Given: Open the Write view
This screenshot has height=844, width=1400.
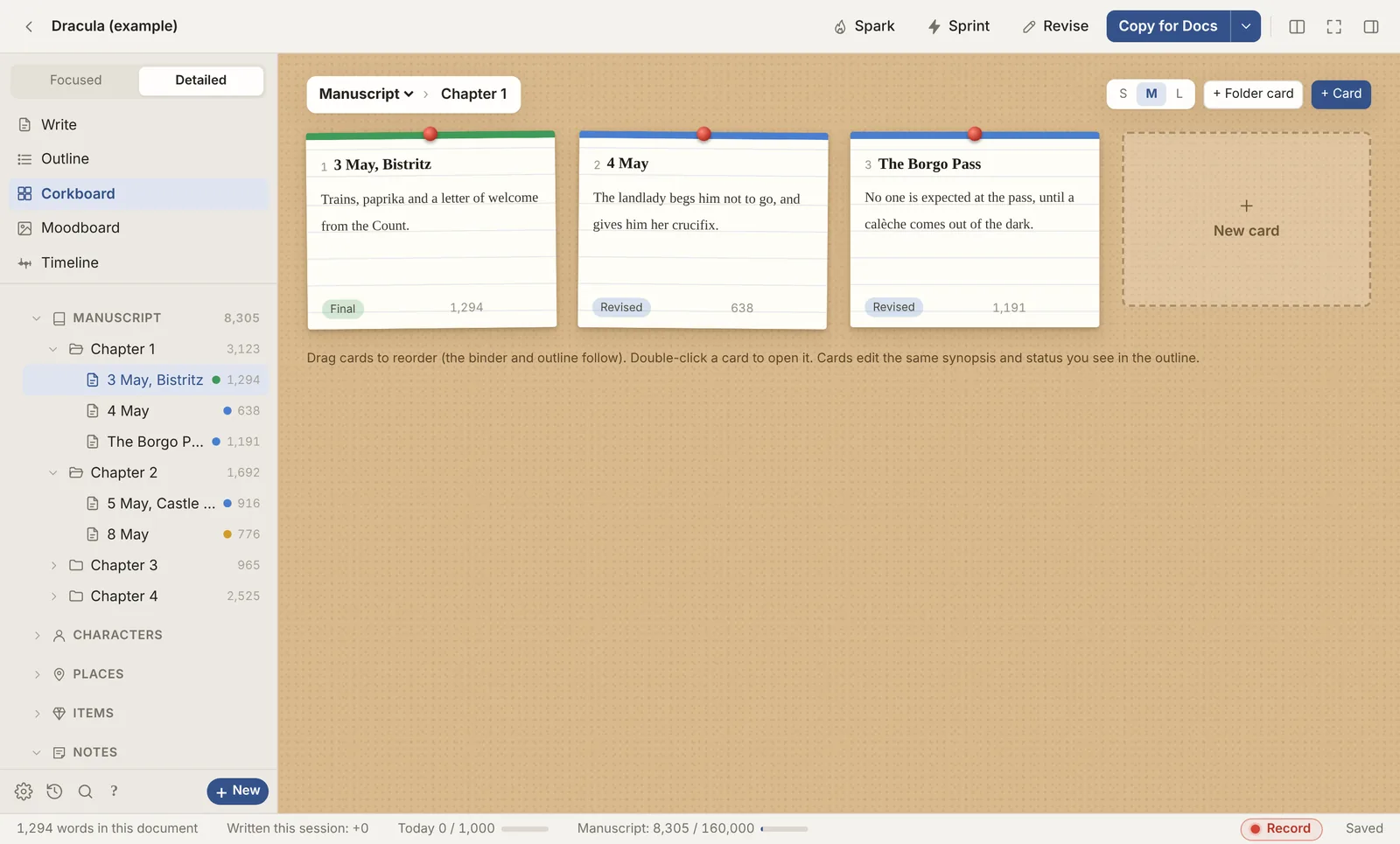Looking at the screenshot, I should (x=139, y=125).
